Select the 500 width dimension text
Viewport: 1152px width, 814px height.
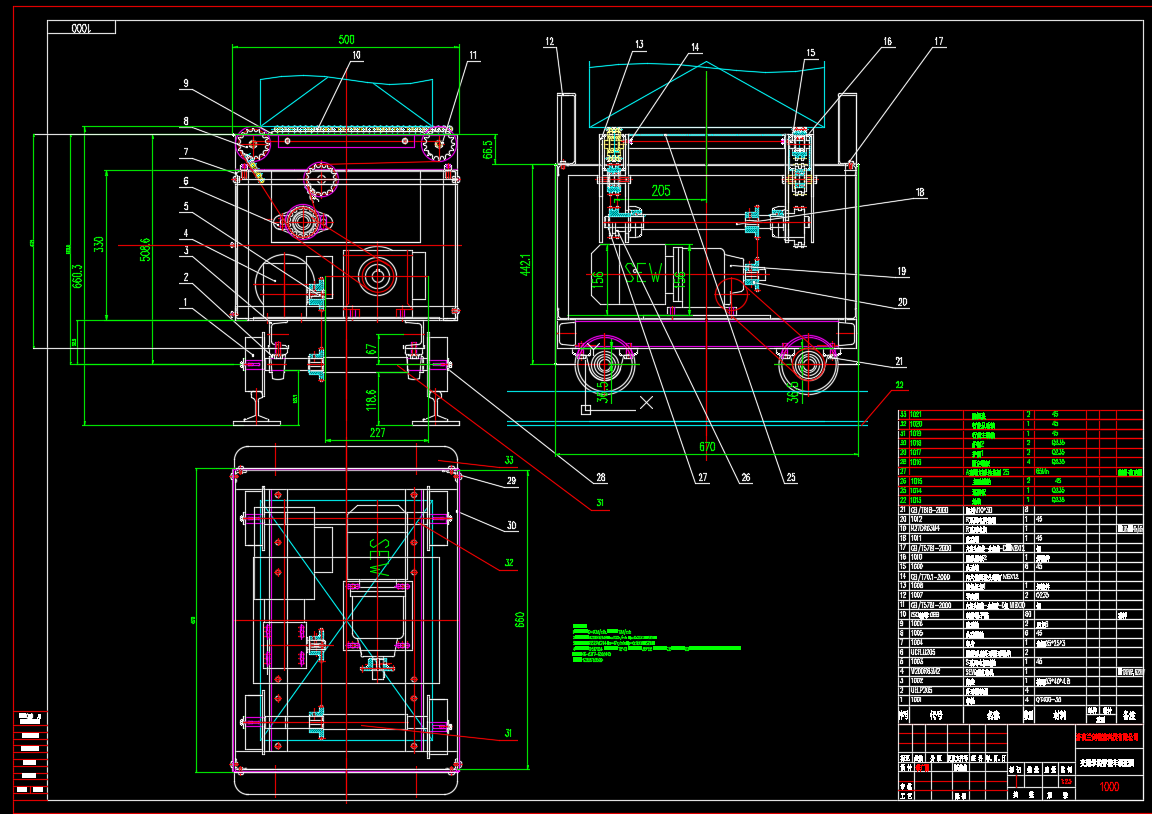pyautogui.click(x=346, y=40)
